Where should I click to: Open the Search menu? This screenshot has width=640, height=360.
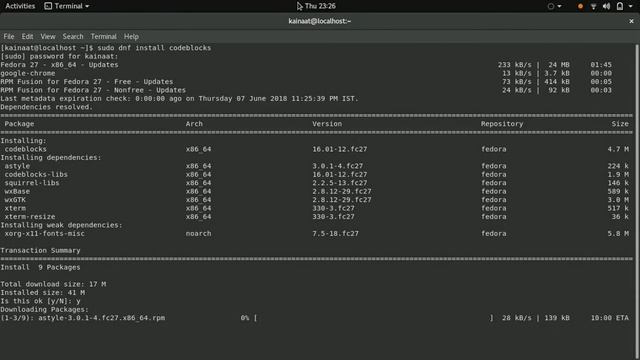[x=73, y=36]
